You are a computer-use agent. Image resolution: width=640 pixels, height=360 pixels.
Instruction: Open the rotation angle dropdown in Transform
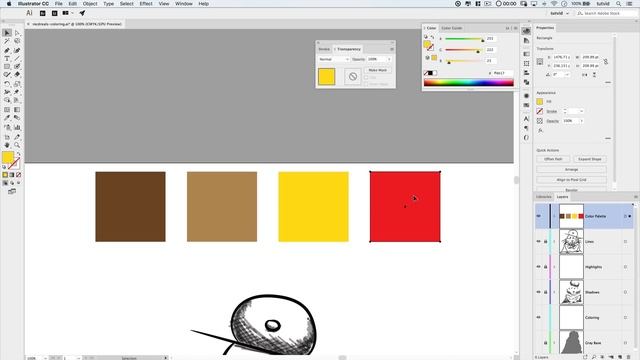[567, 75]
